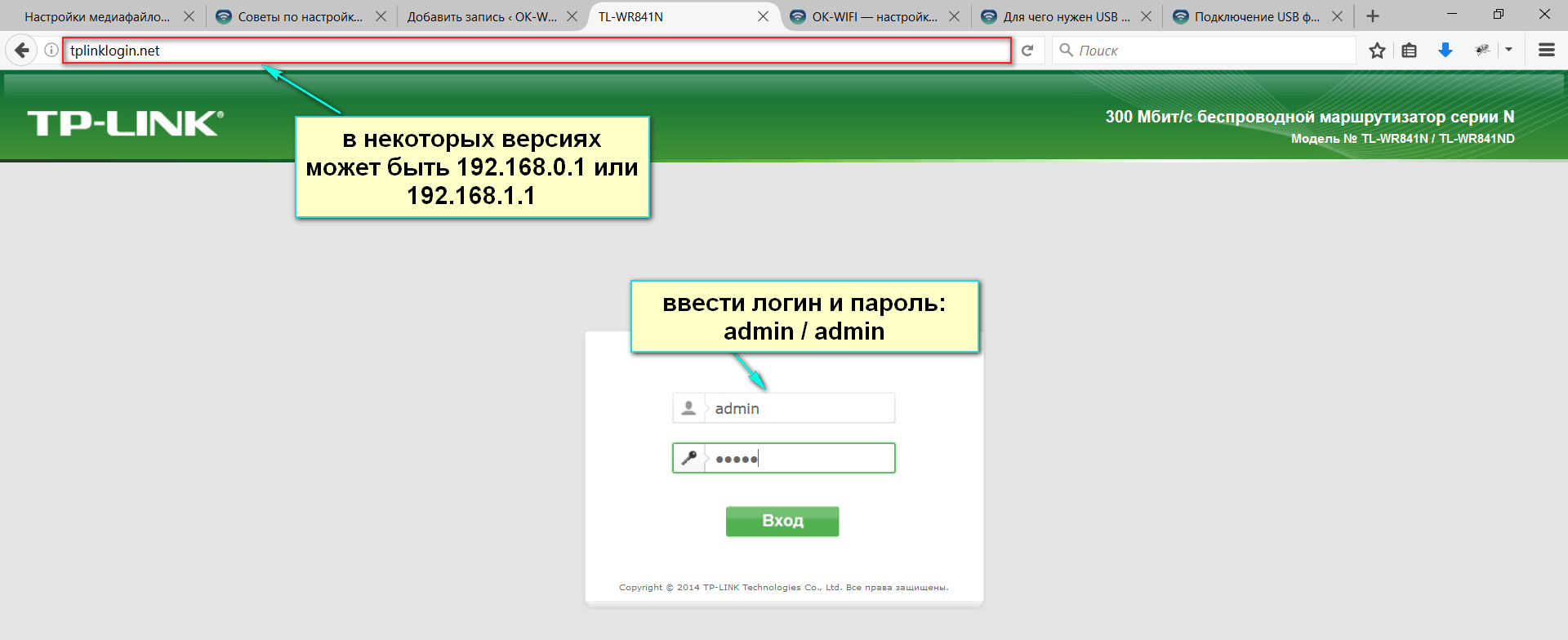The width and height of the screenshot is (1568, 640).
Task: Open the bookmarks list icon
Action: 1409,51
